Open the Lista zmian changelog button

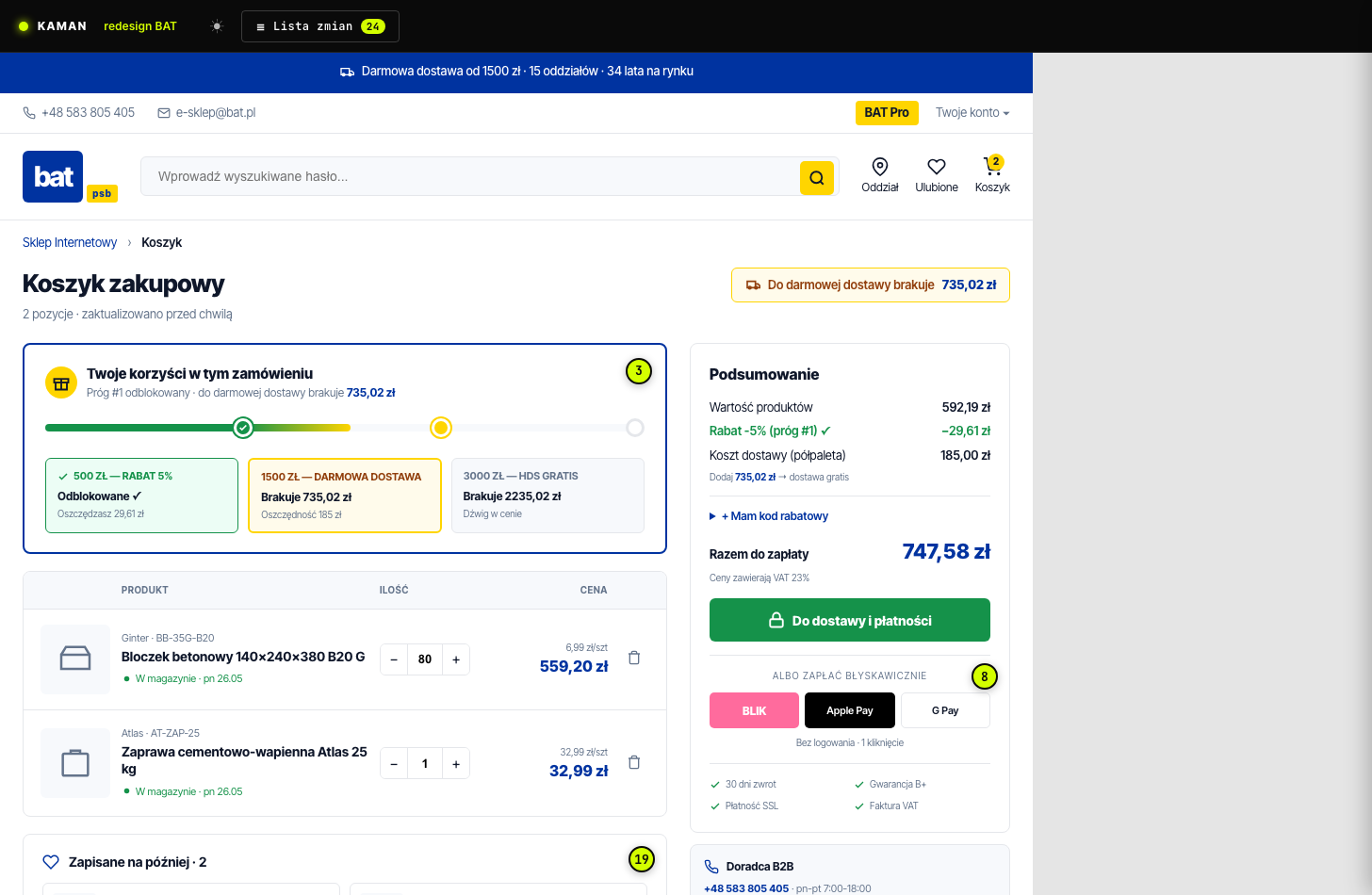[x=320, y=26]
